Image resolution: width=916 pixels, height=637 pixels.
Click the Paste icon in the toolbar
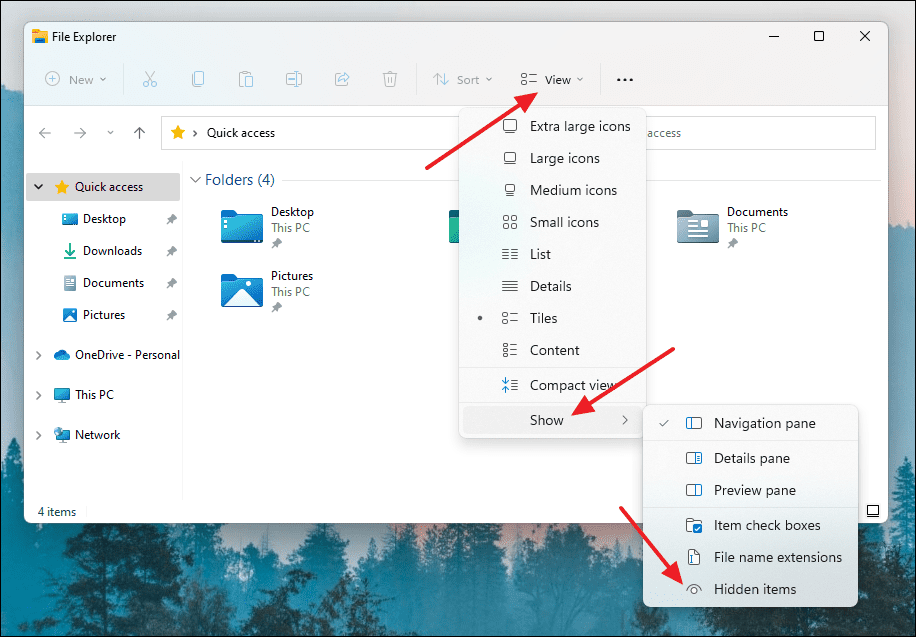(x=246, y=79)
